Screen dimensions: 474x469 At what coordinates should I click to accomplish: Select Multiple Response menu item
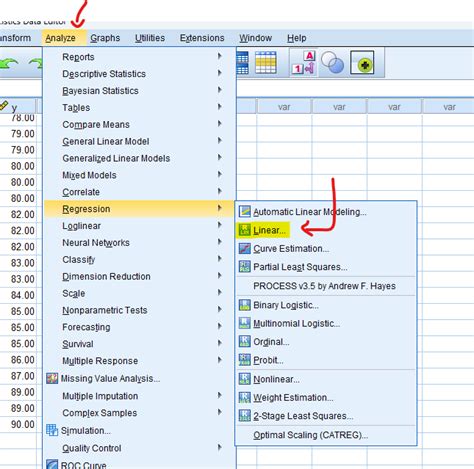point(139,361)
